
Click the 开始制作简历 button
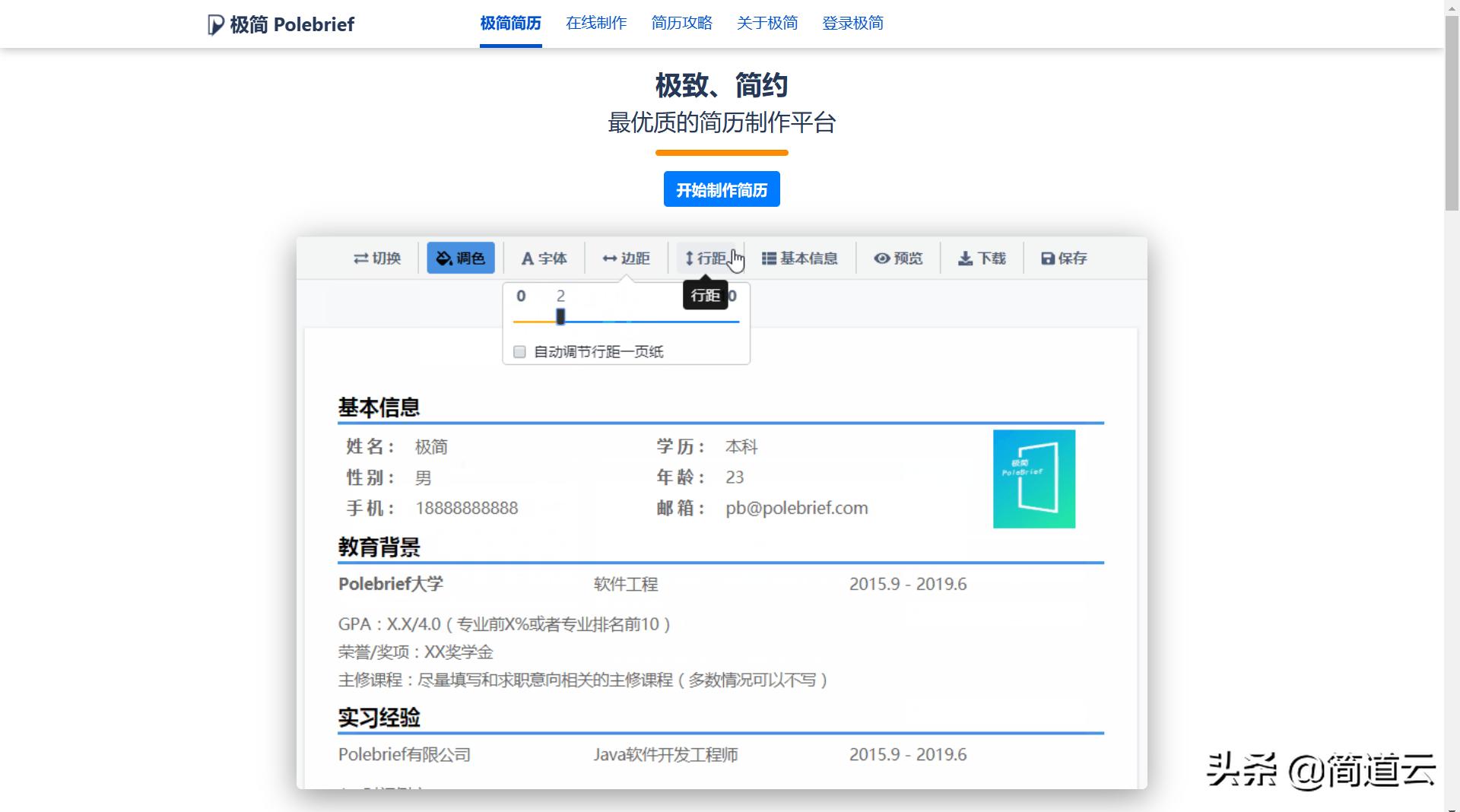(x=721, y=189)
